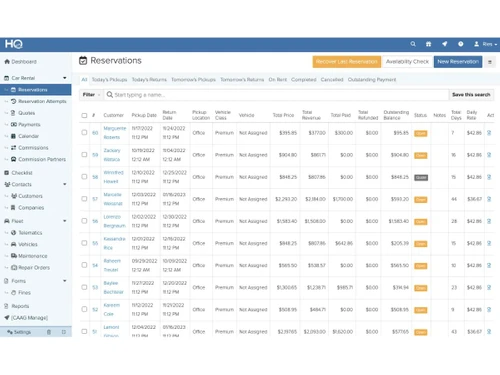Image resolution: width=500 pixels, height=375 pixels.
Task: Go to Dashboard in sidebar
Action: point(21,62)
